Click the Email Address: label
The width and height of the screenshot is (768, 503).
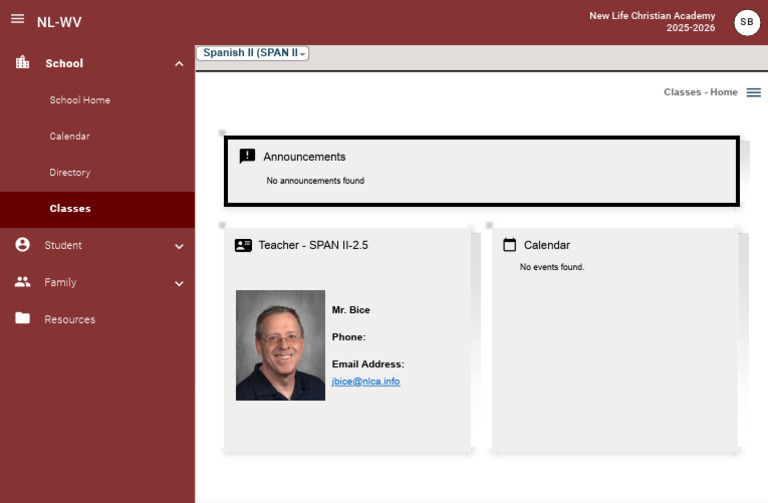click(x=368, y=364)
